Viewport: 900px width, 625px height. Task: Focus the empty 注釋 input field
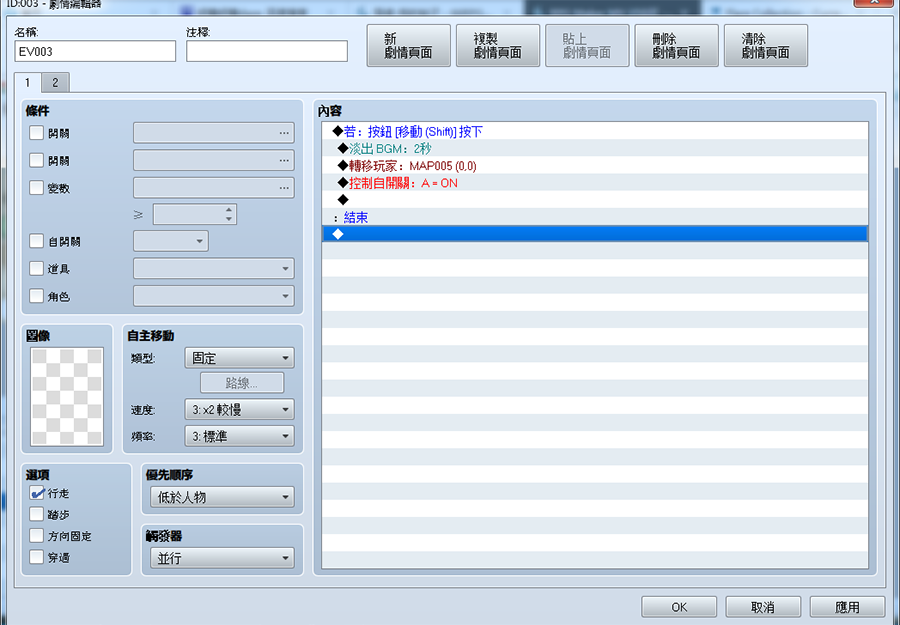(267, 51)
